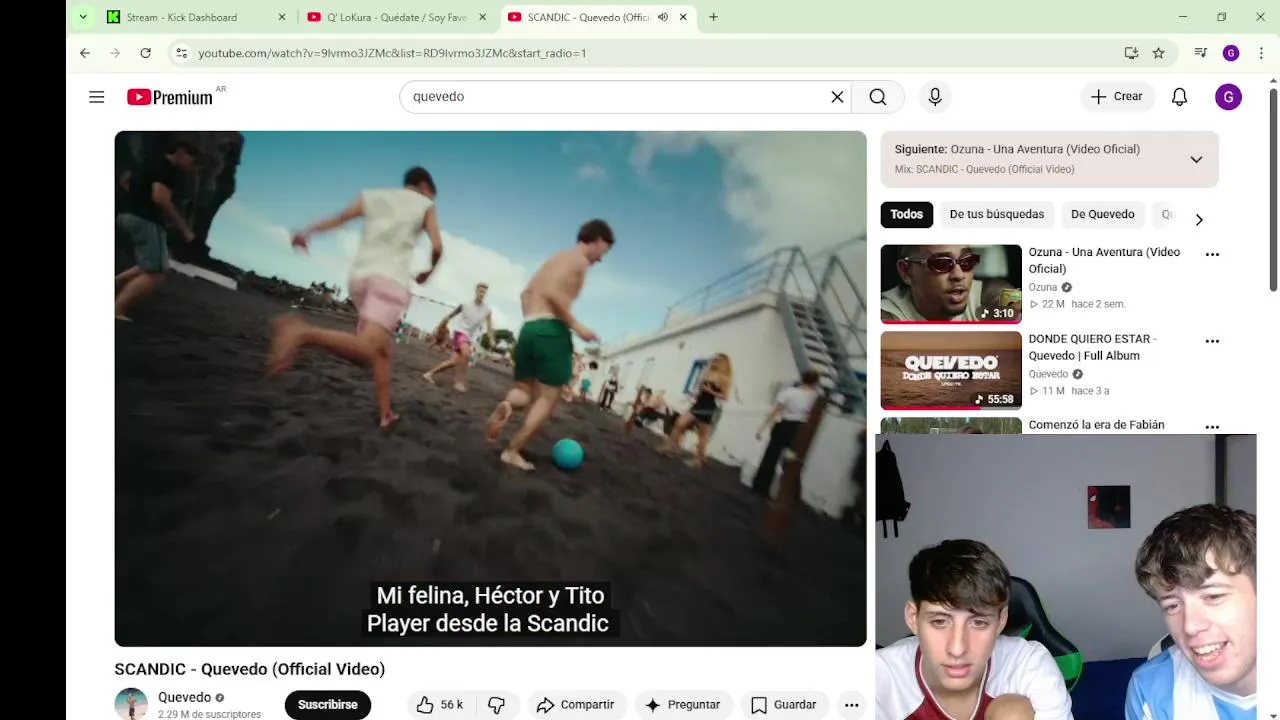Image resolution: width=1280 pixels, height=720 pixels.
Task: Select De tus búsquedas chip
Action: pyautogui.click(x=997, y=214)
